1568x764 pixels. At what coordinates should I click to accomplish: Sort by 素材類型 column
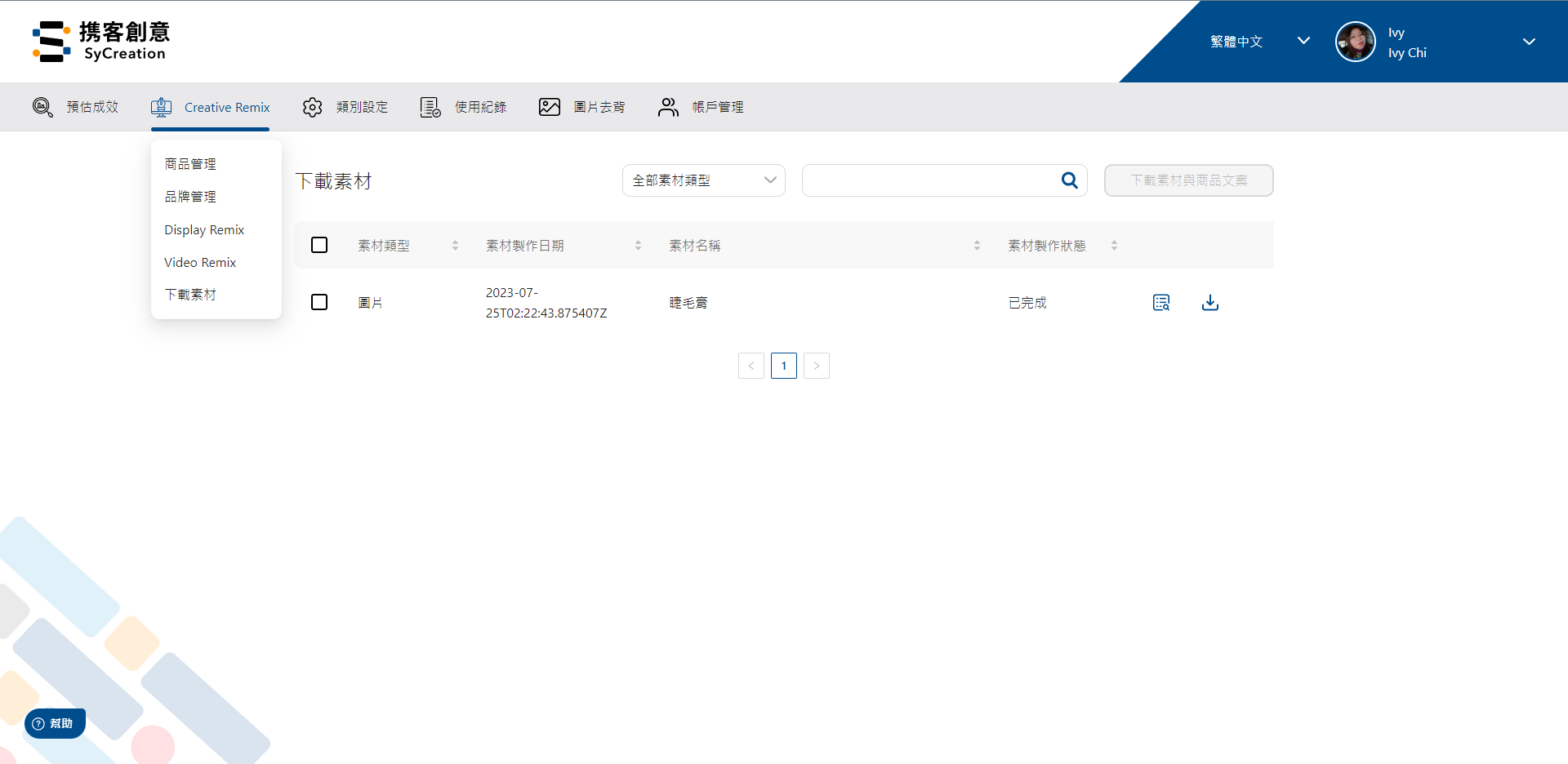point(455,245)
